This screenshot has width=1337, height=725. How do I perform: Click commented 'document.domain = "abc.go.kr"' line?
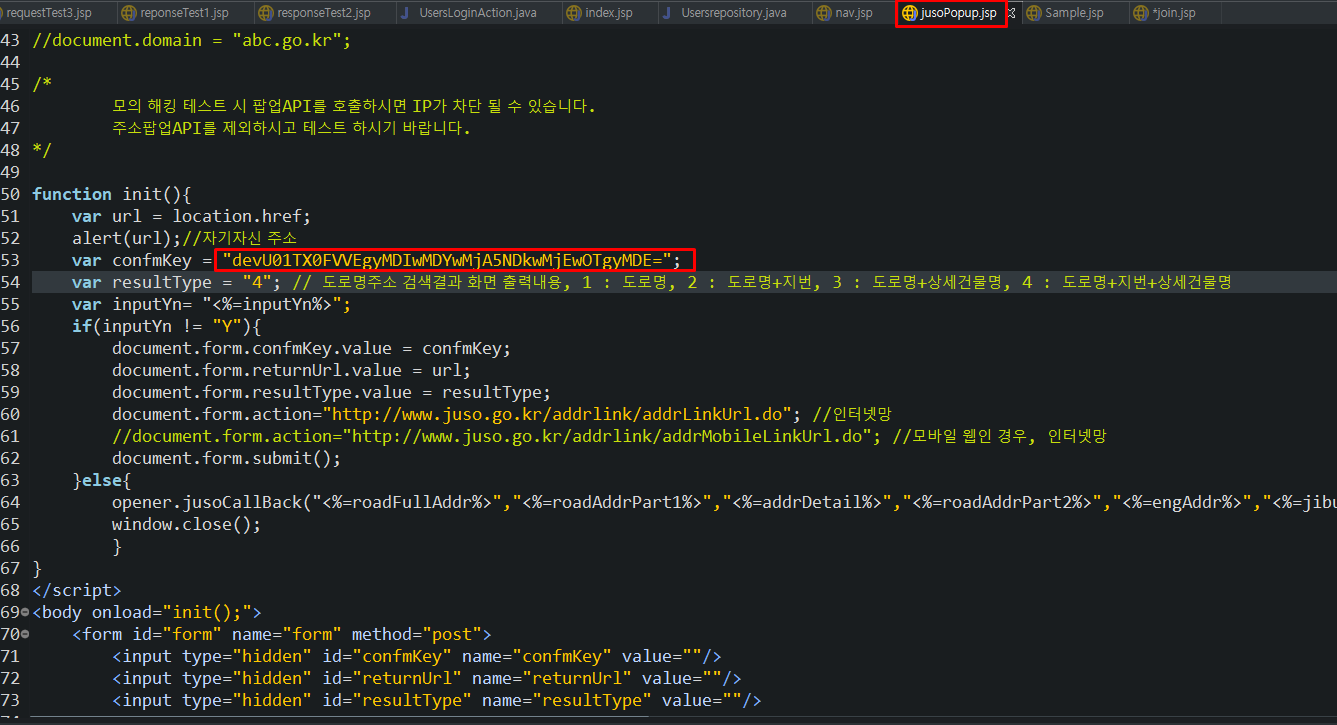click(192, 40)
